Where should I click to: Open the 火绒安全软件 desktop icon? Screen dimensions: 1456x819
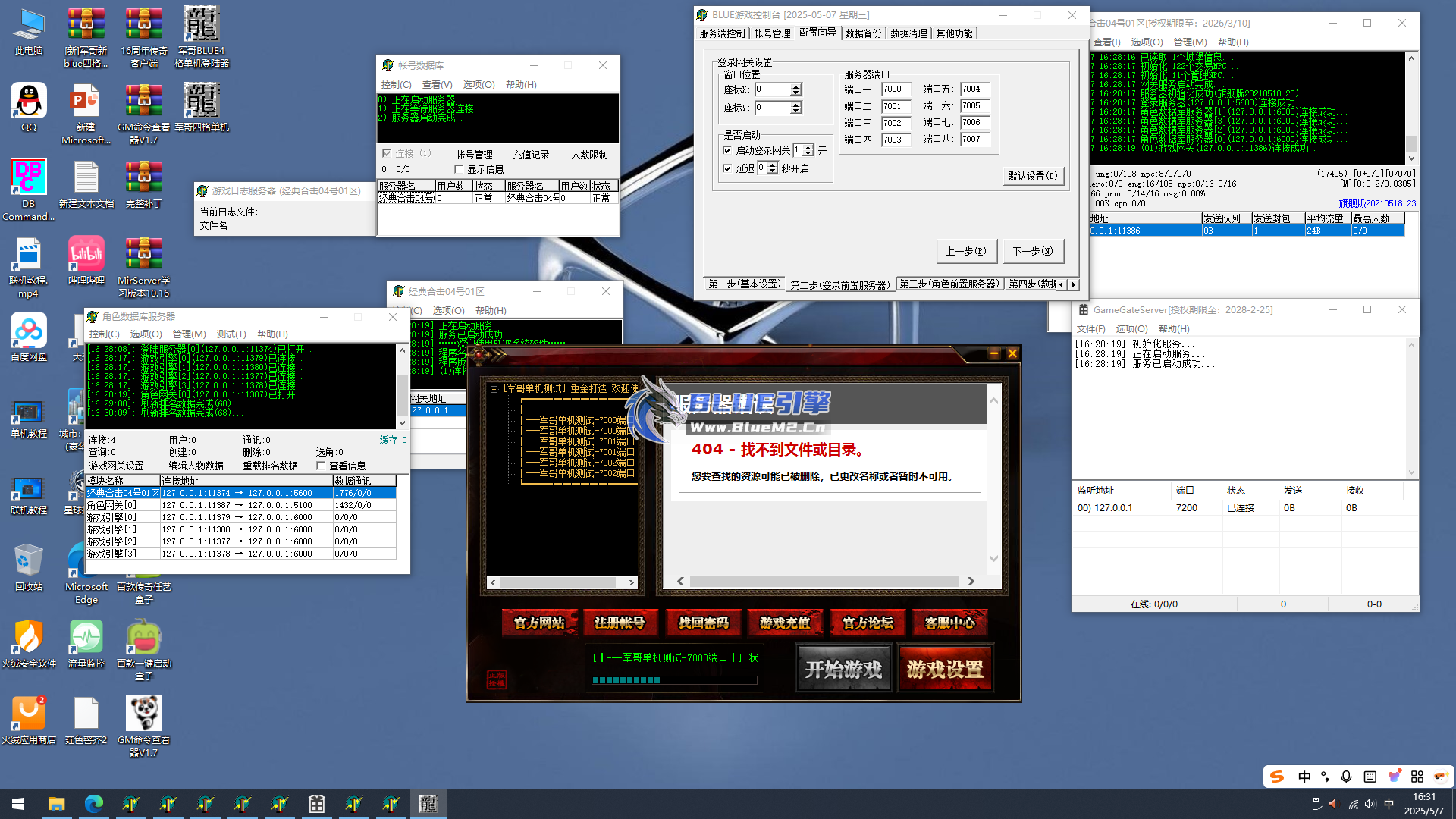(29, 644)
